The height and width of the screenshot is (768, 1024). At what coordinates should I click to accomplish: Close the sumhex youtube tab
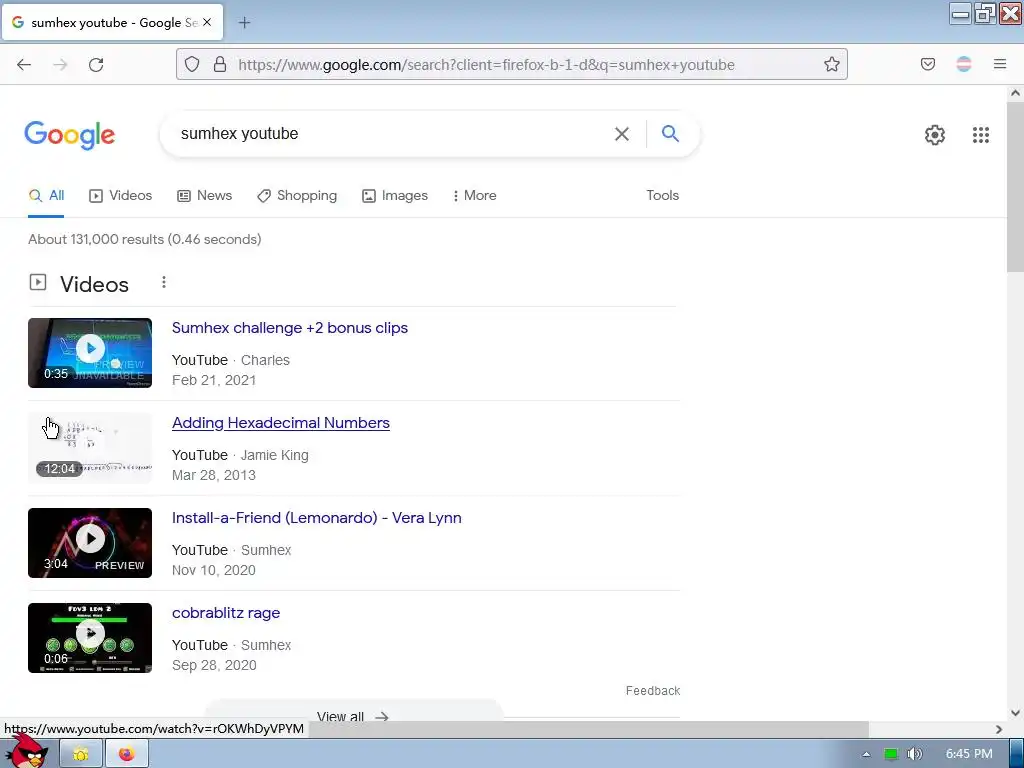(x=207, y=22)
